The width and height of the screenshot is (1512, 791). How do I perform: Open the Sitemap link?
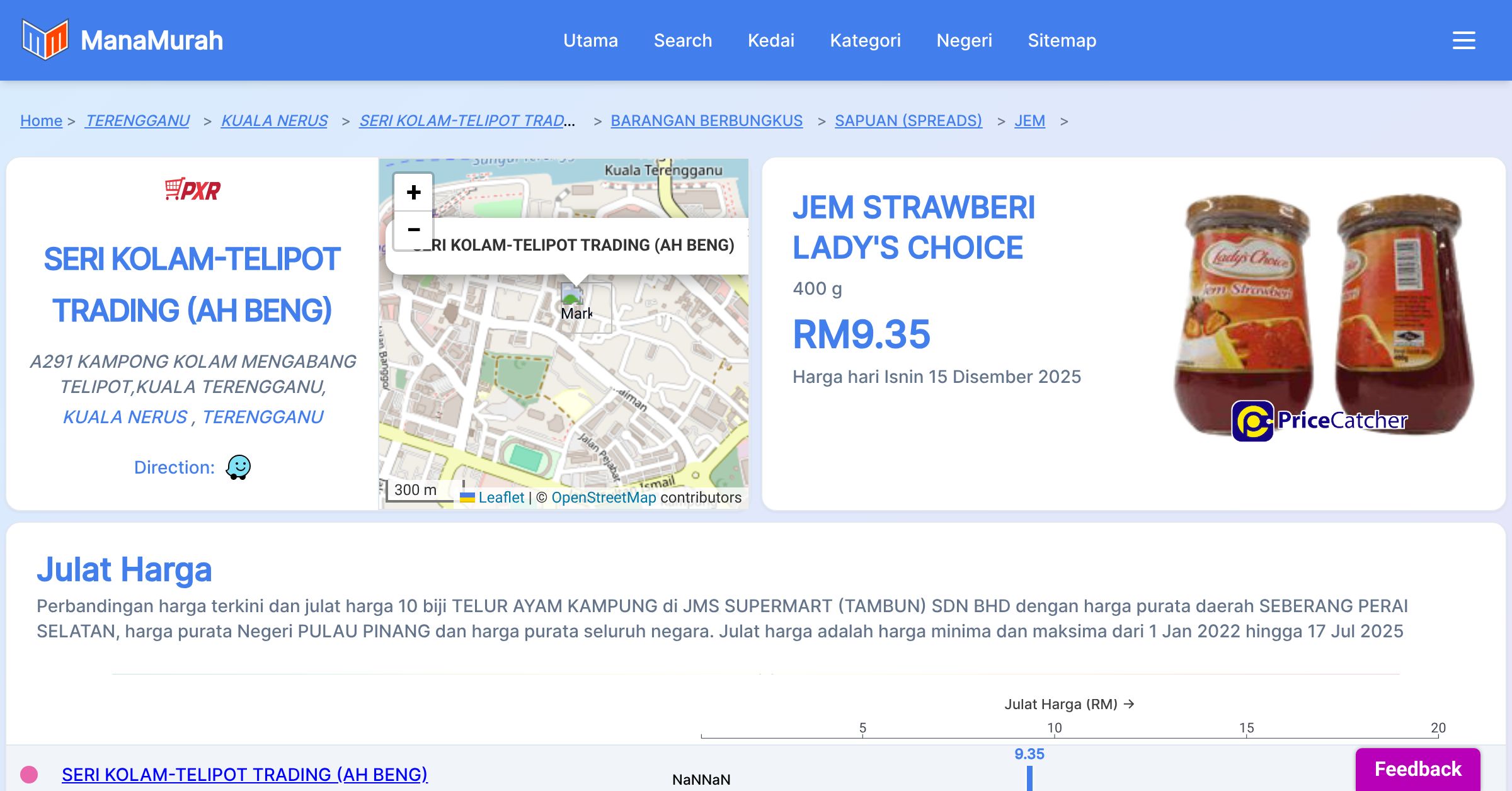point(1062,40)
